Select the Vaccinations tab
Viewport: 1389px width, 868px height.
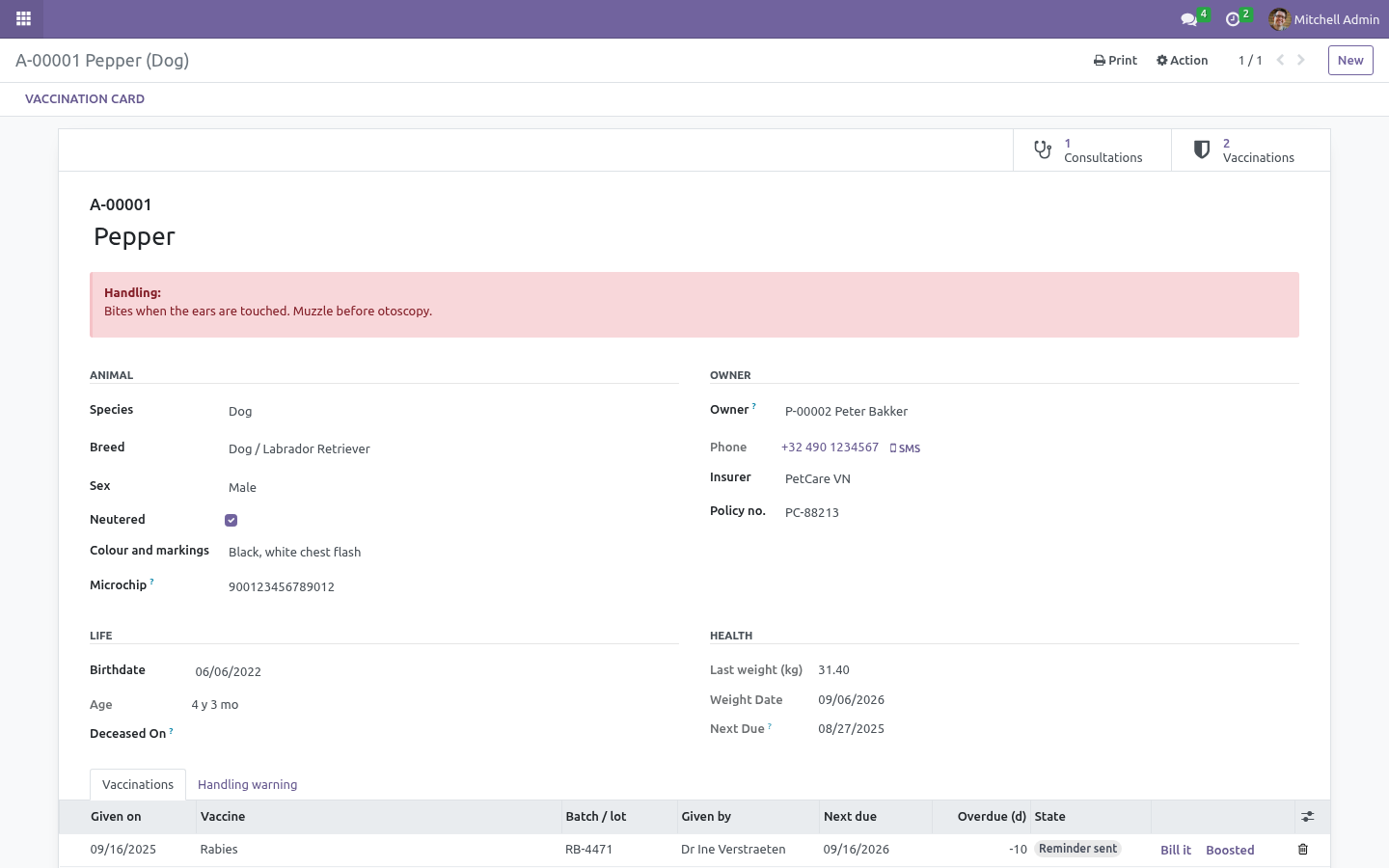[138, 785]
